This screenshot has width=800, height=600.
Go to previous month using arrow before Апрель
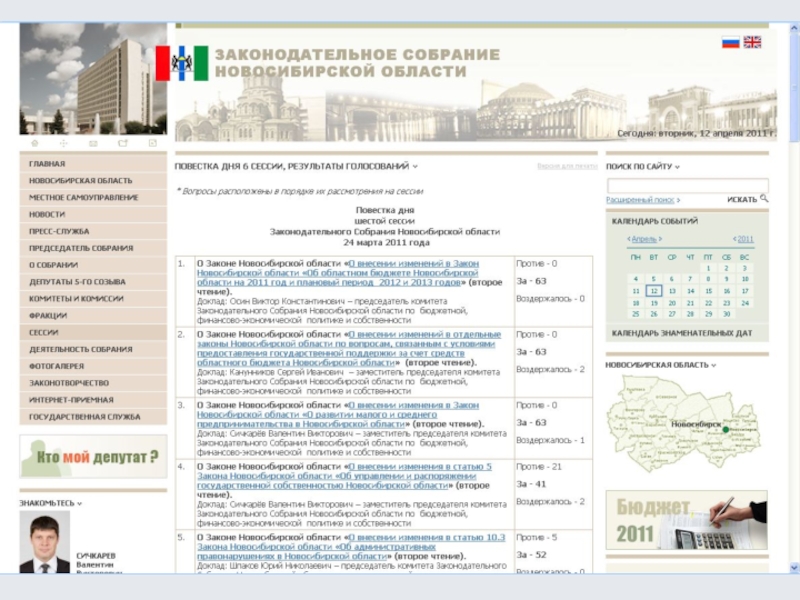pos(629,239)
